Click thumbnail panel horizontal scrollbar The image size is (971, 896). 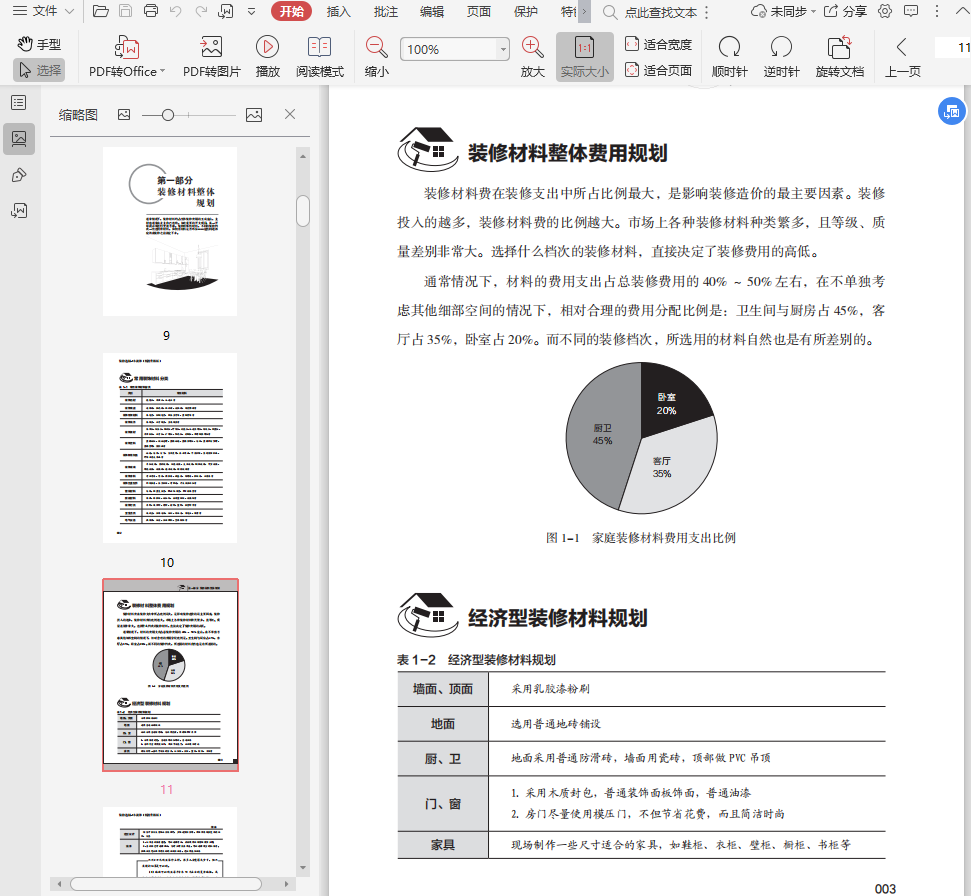click(165, 884)
